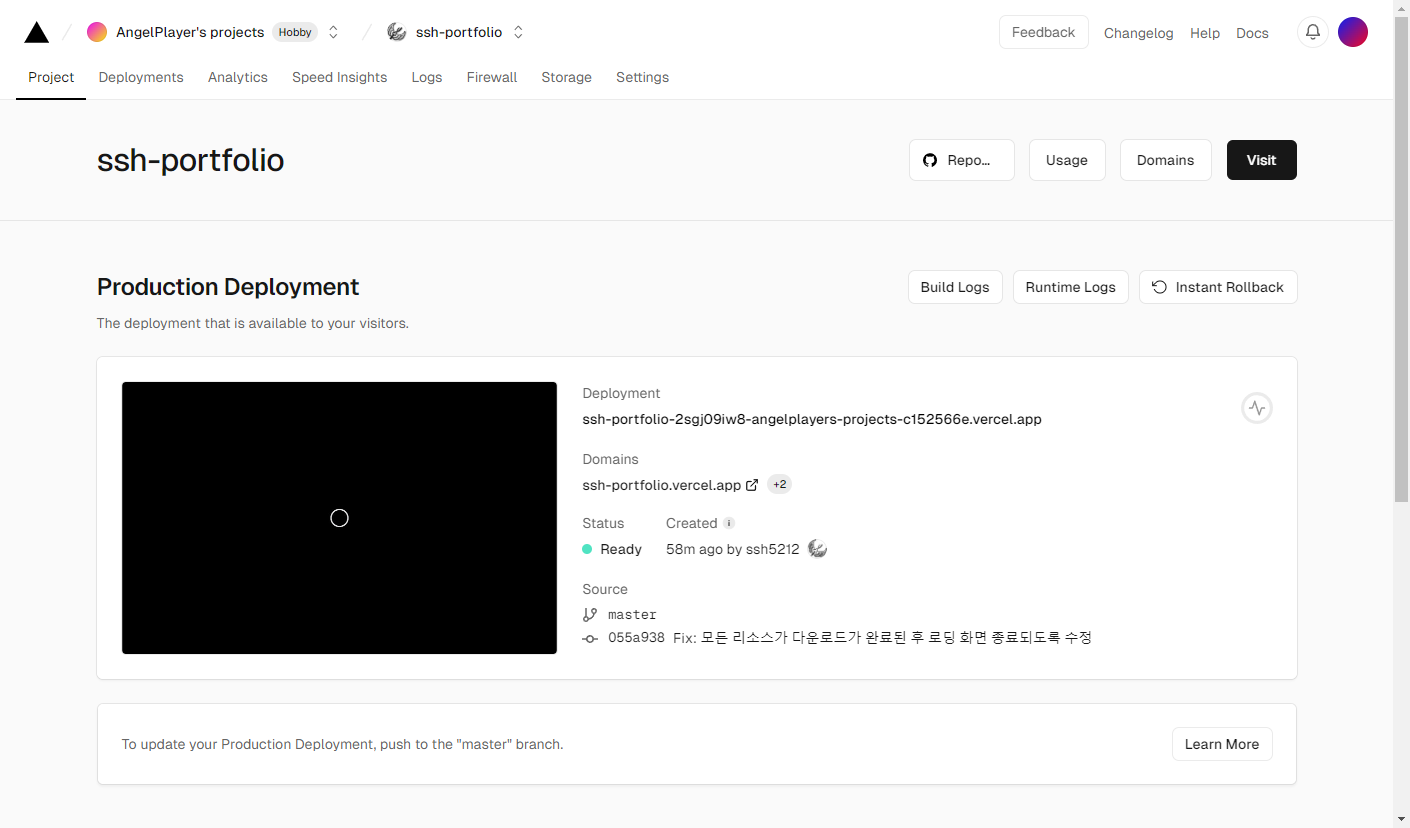1410x828 pixels.
Task: Open Runtime Logs
Action: pos(1071,287)
